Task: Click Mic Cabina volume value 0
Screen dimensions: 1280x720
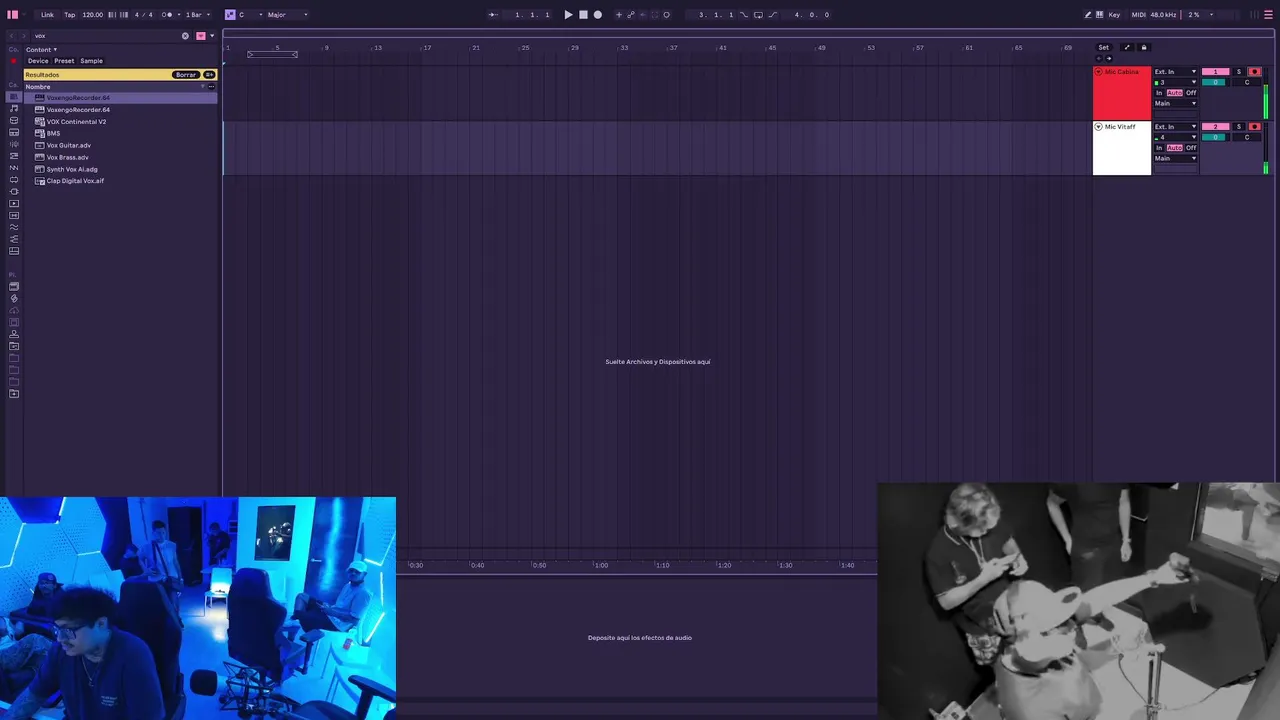Action: (x=1214, y=82)
